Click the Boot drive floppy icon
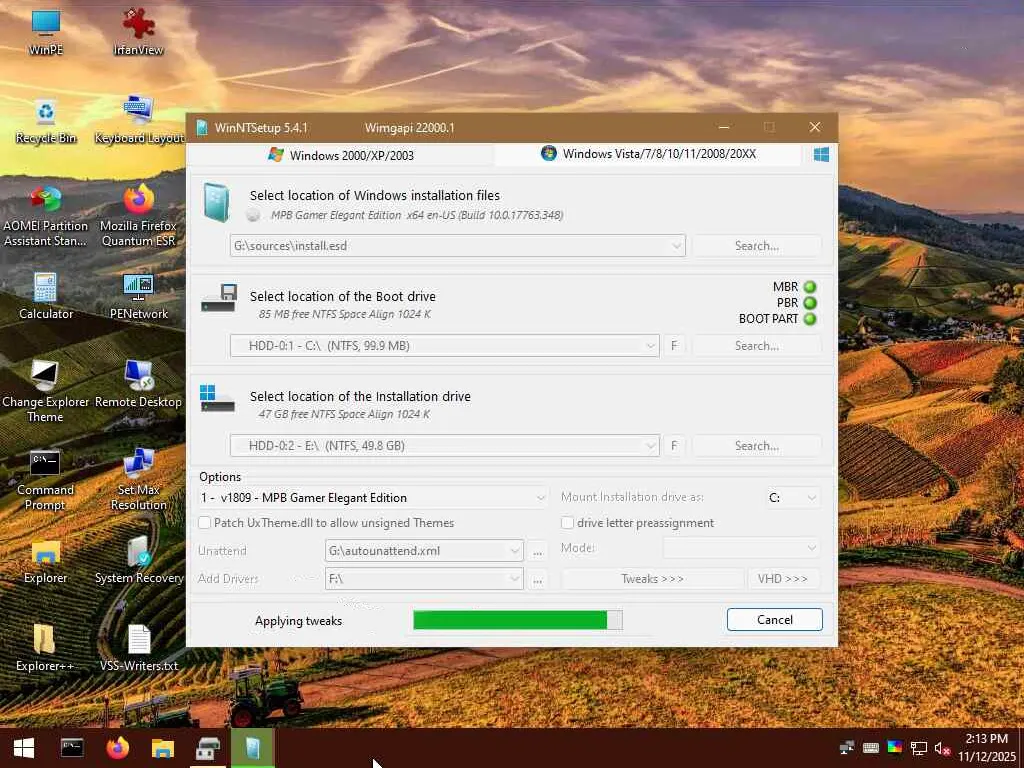This screenshot has height=768, width=1024. pyautogui.click(x=218, y=298)
